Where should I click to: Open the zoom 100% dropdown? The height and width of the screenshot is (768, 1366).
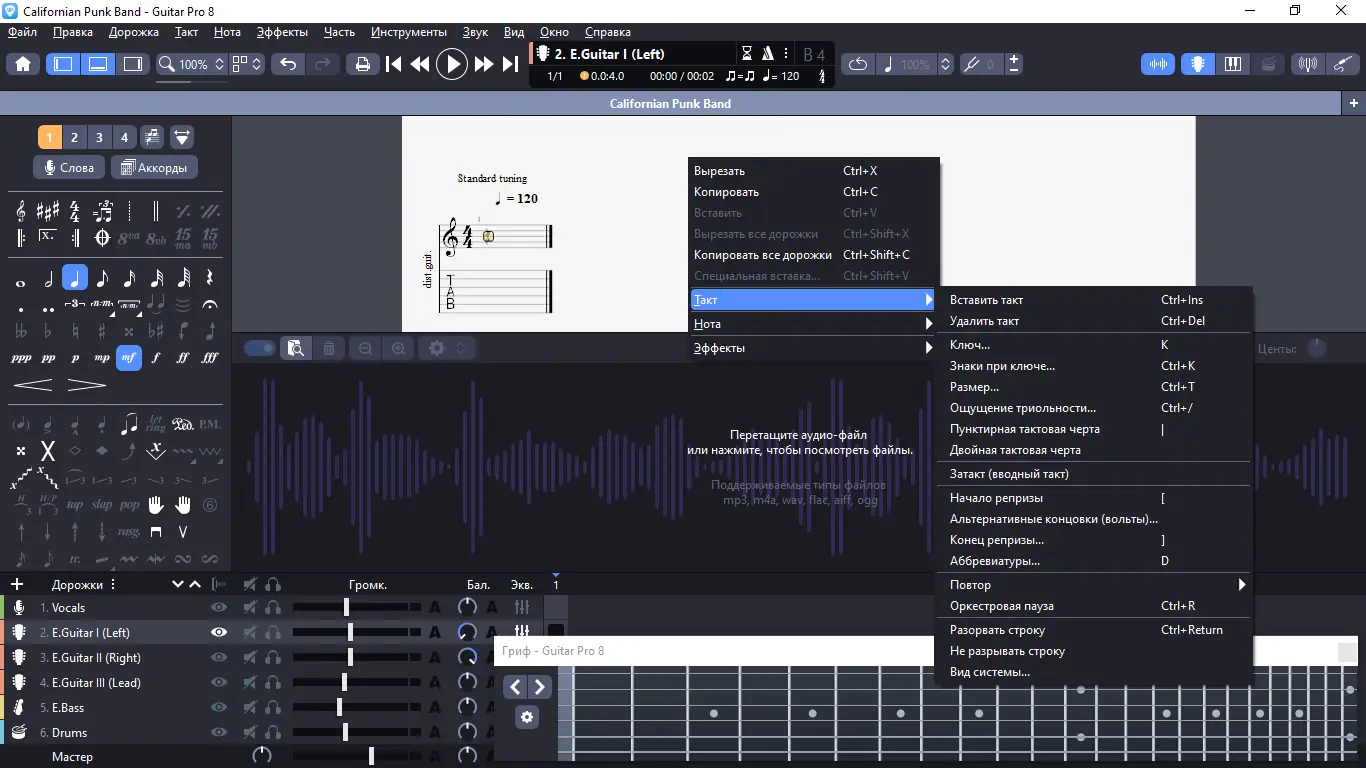[x=194, y=64]
